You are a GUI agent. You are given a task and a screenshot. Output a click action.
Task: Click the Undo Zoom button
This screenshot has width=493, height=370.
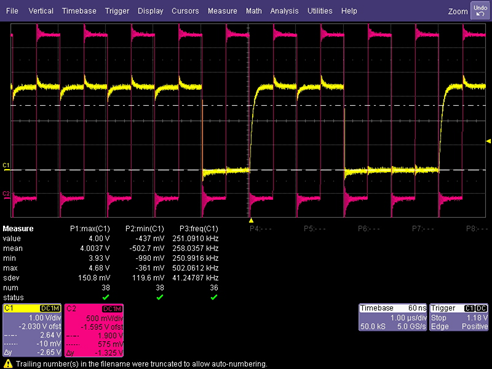coord(480,11)
